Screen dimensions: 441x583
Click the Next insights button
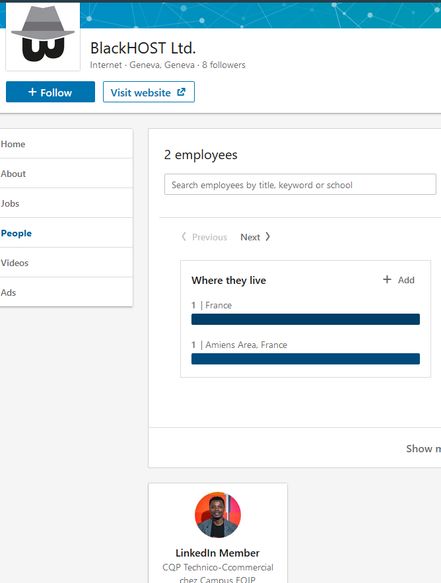tap(255, 237)
